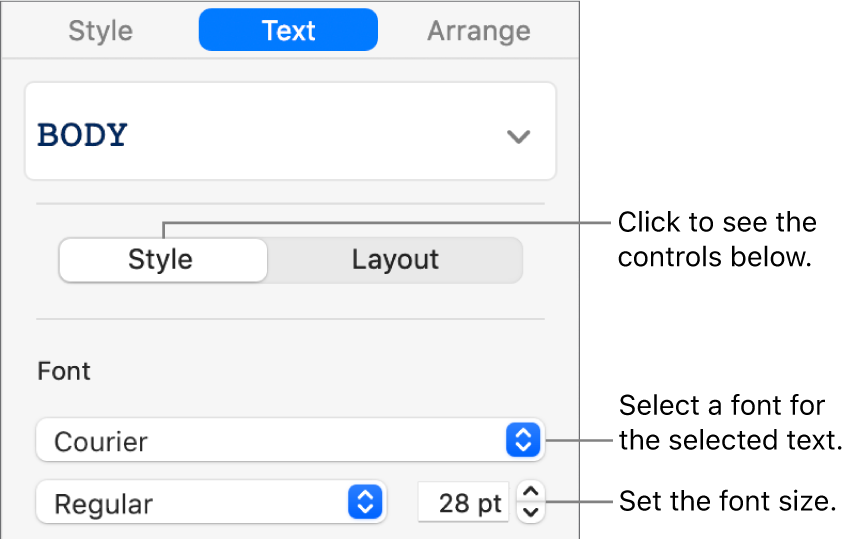Click the blue arrows beside Regular

pos(365,503)
